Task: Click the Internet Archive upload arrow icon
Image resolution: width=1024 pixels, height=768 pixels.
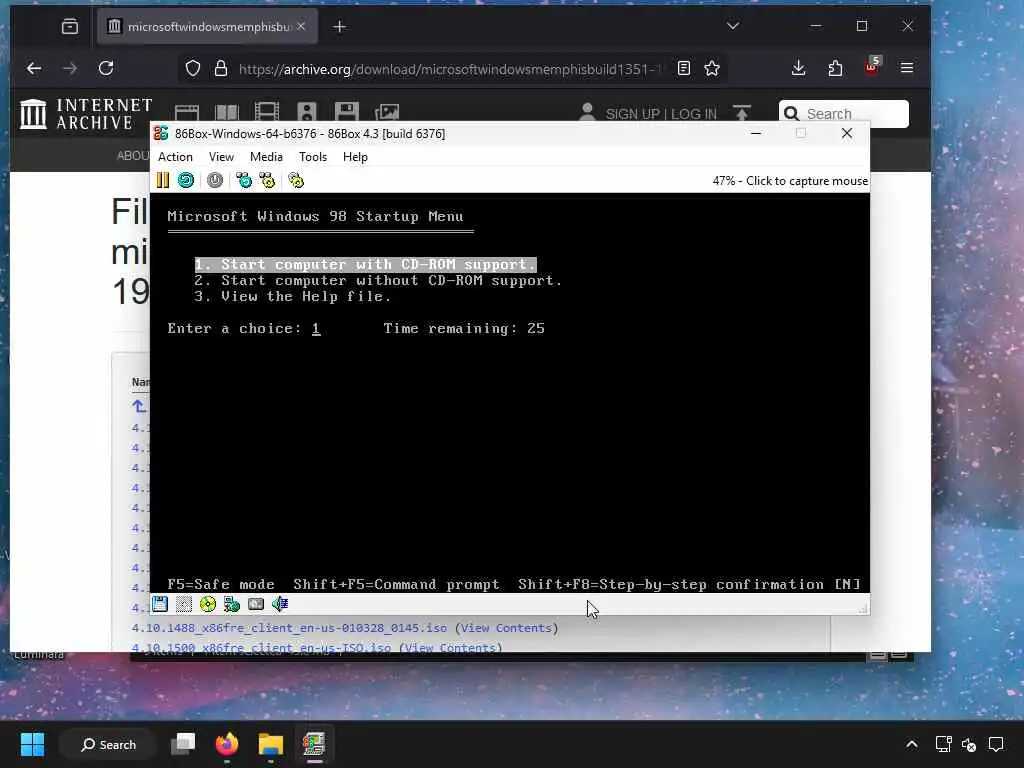Action: click(742, 113)
